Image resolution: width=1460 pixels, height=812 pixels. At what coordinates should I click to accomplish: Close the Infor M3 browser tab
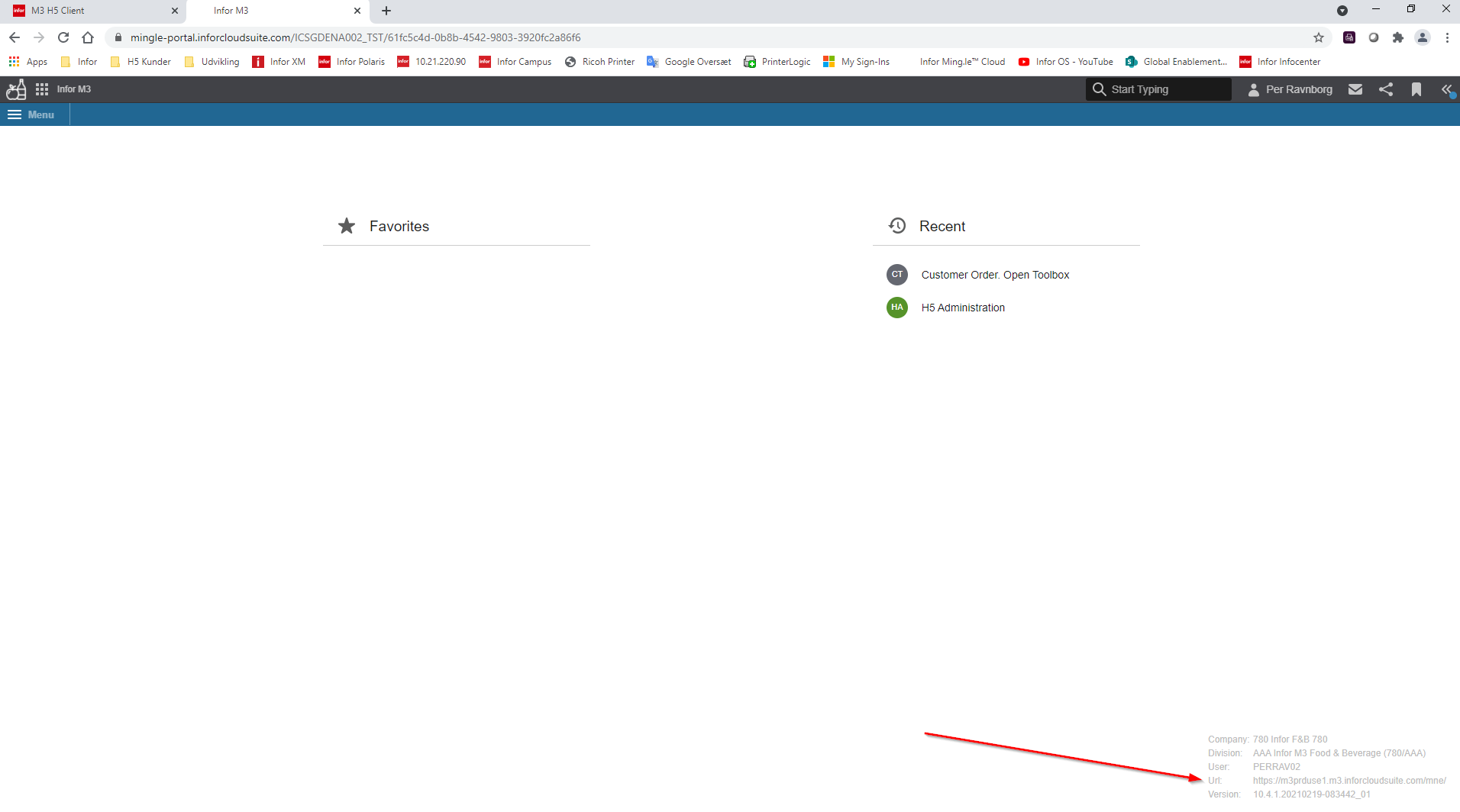click(357, 11)
